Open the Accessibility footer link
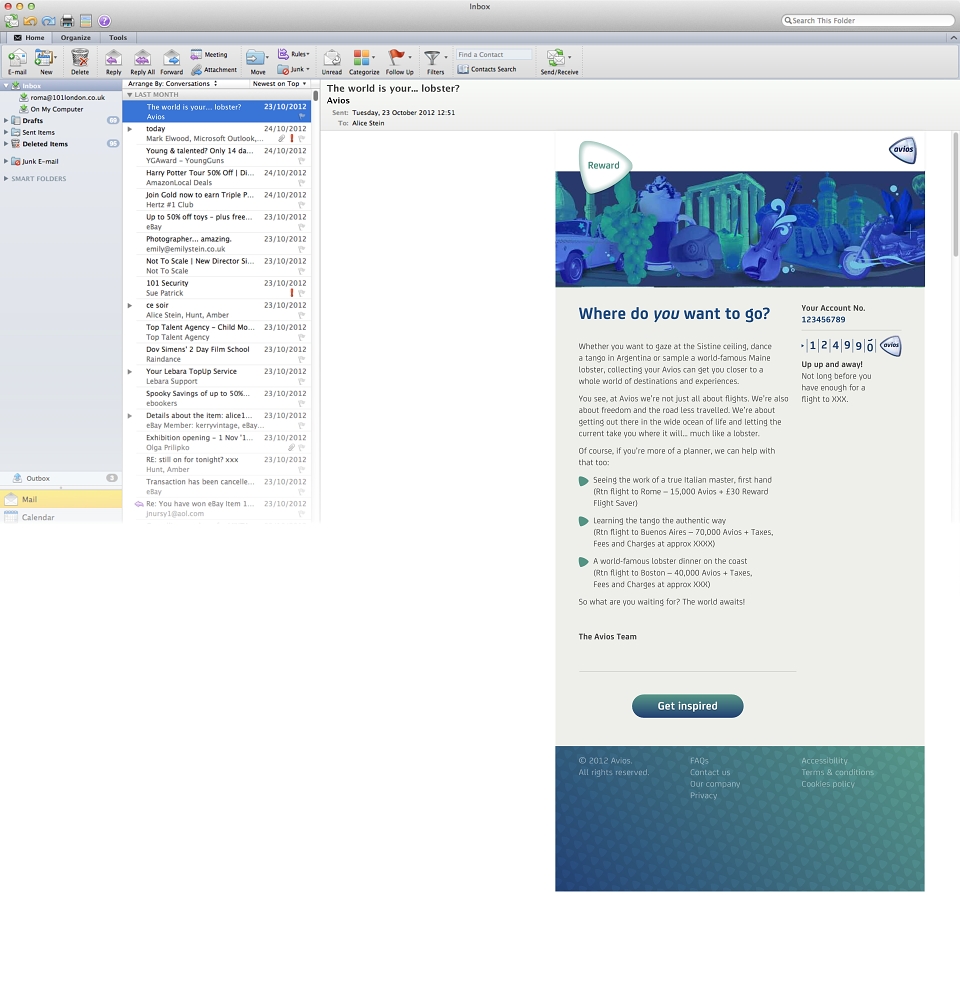 (824, 761)
